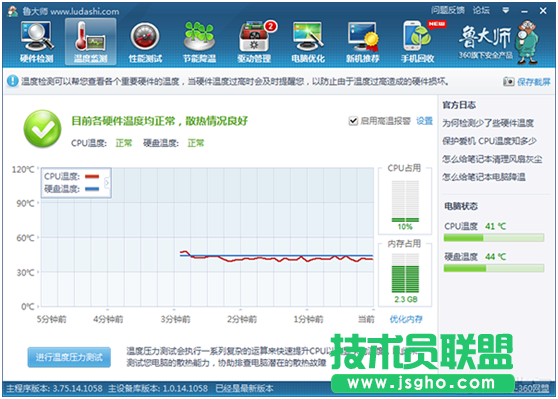Open 手机回收 phone recycling section
Screen dimensions: 558x399
[x=418, y=42]
